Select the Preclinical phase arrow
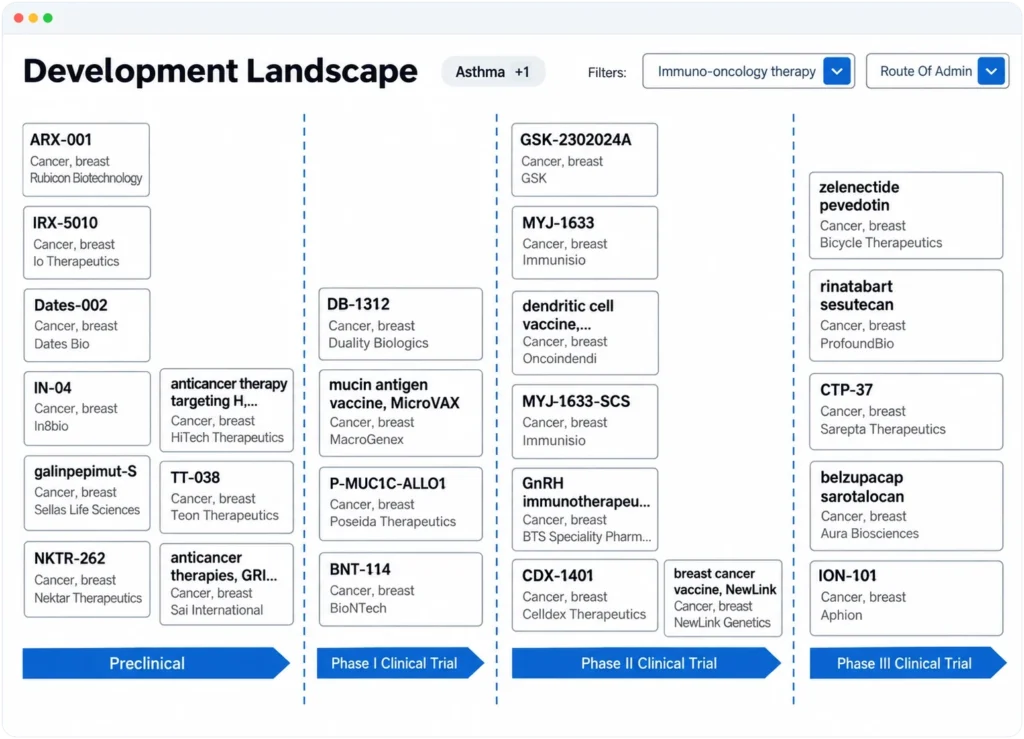 155,663
